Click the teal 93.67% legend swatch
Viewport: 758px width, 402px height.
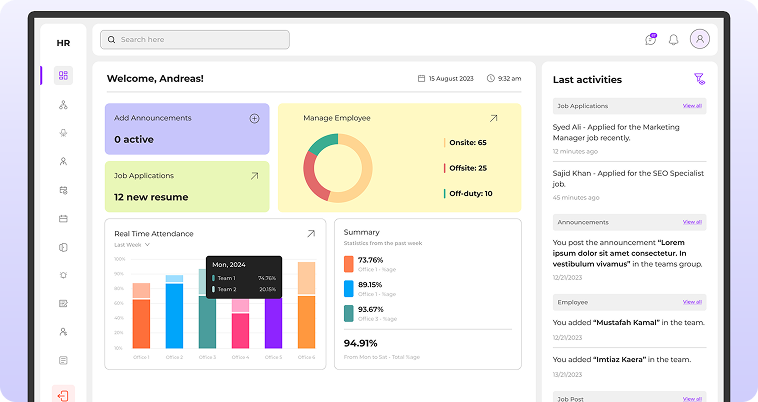tap(349, 314)
